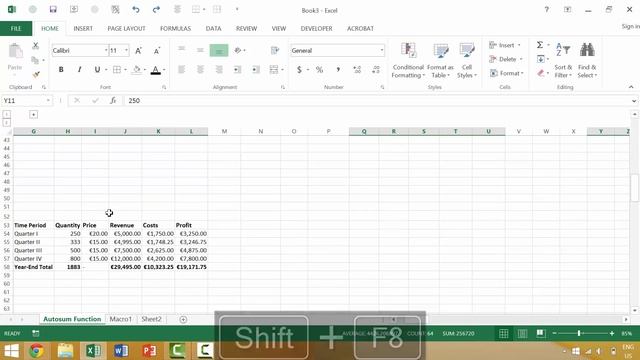Image resolution: width=640 pixels, height=360 pixels.
Task: Toggle Bottom Align vertical alignment
Action: [219, 50]
